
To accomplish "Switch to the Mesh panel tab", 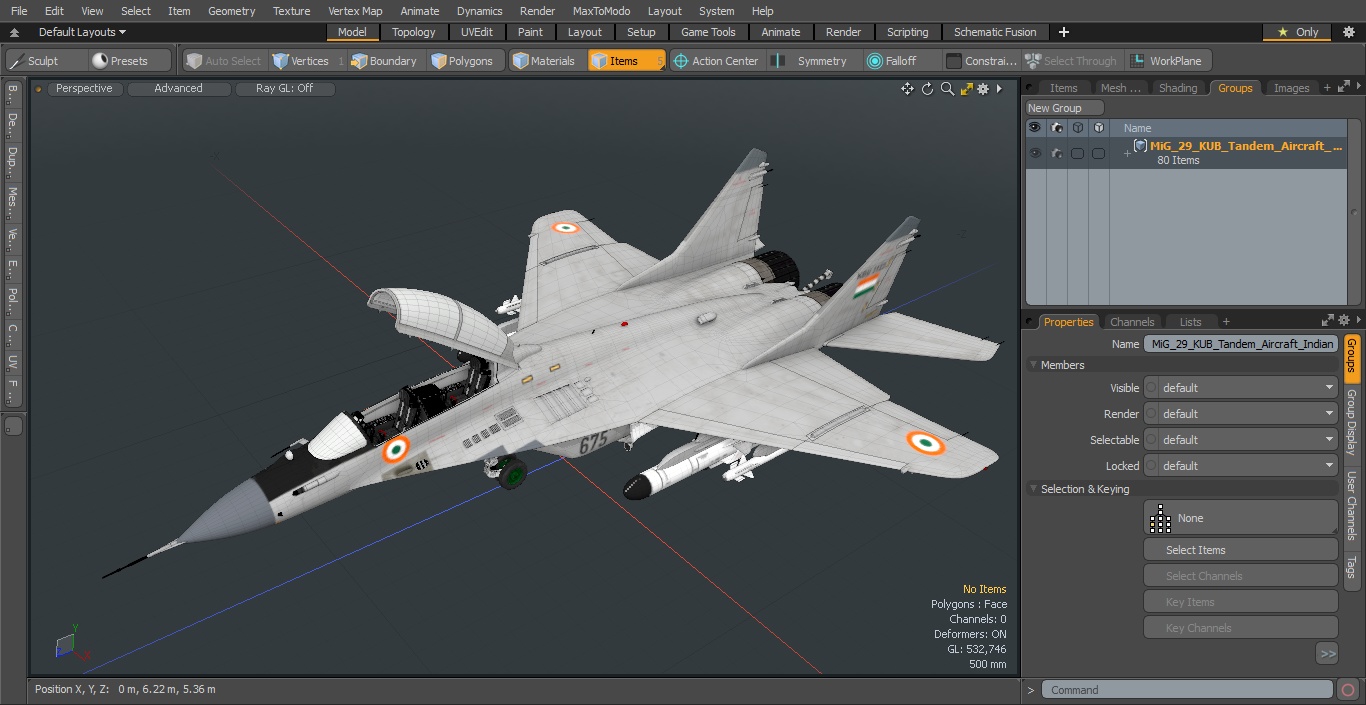I will point(1120,88).
